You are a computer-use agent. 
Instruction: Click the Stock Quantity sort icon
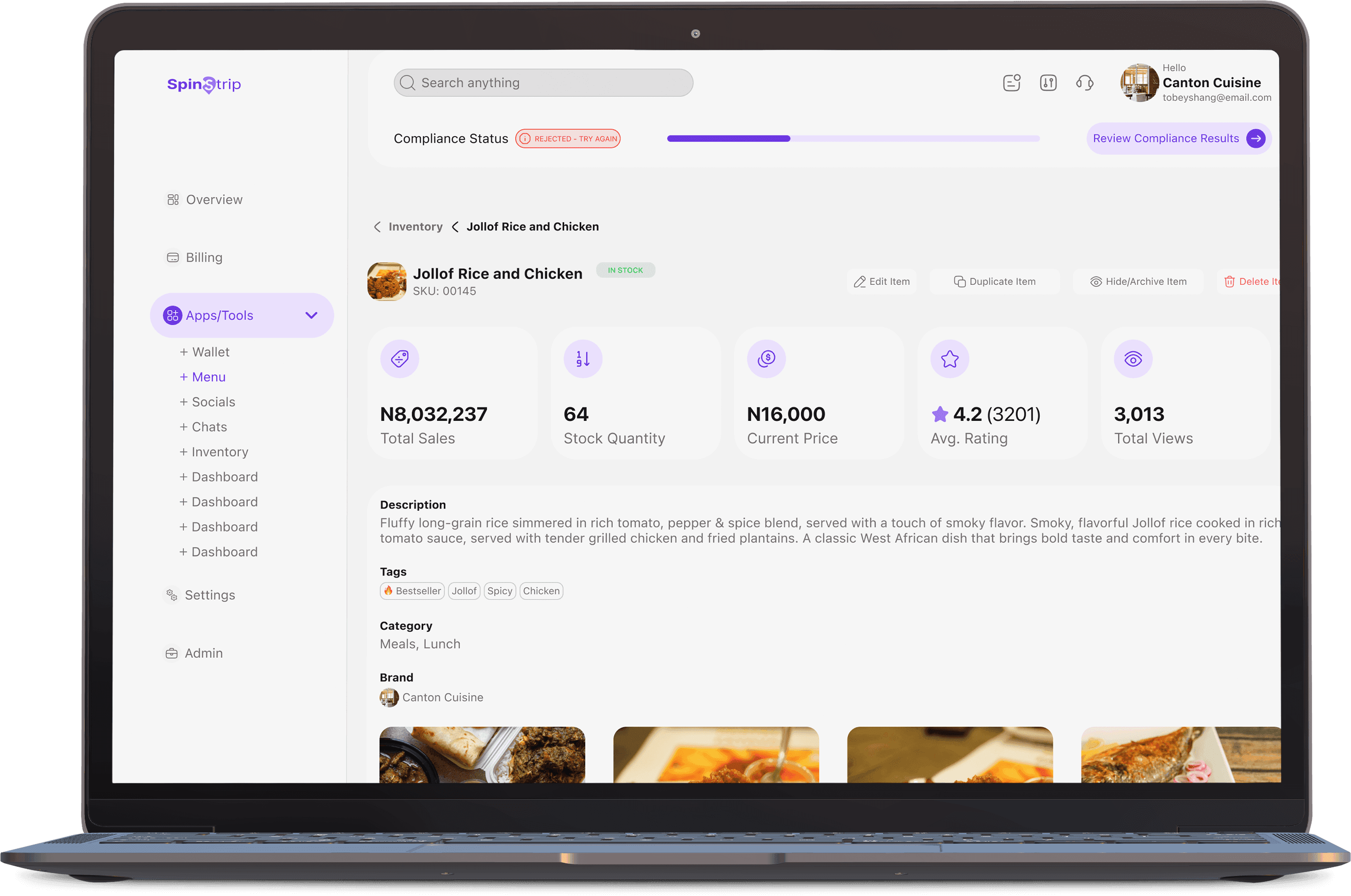point(583,359)
